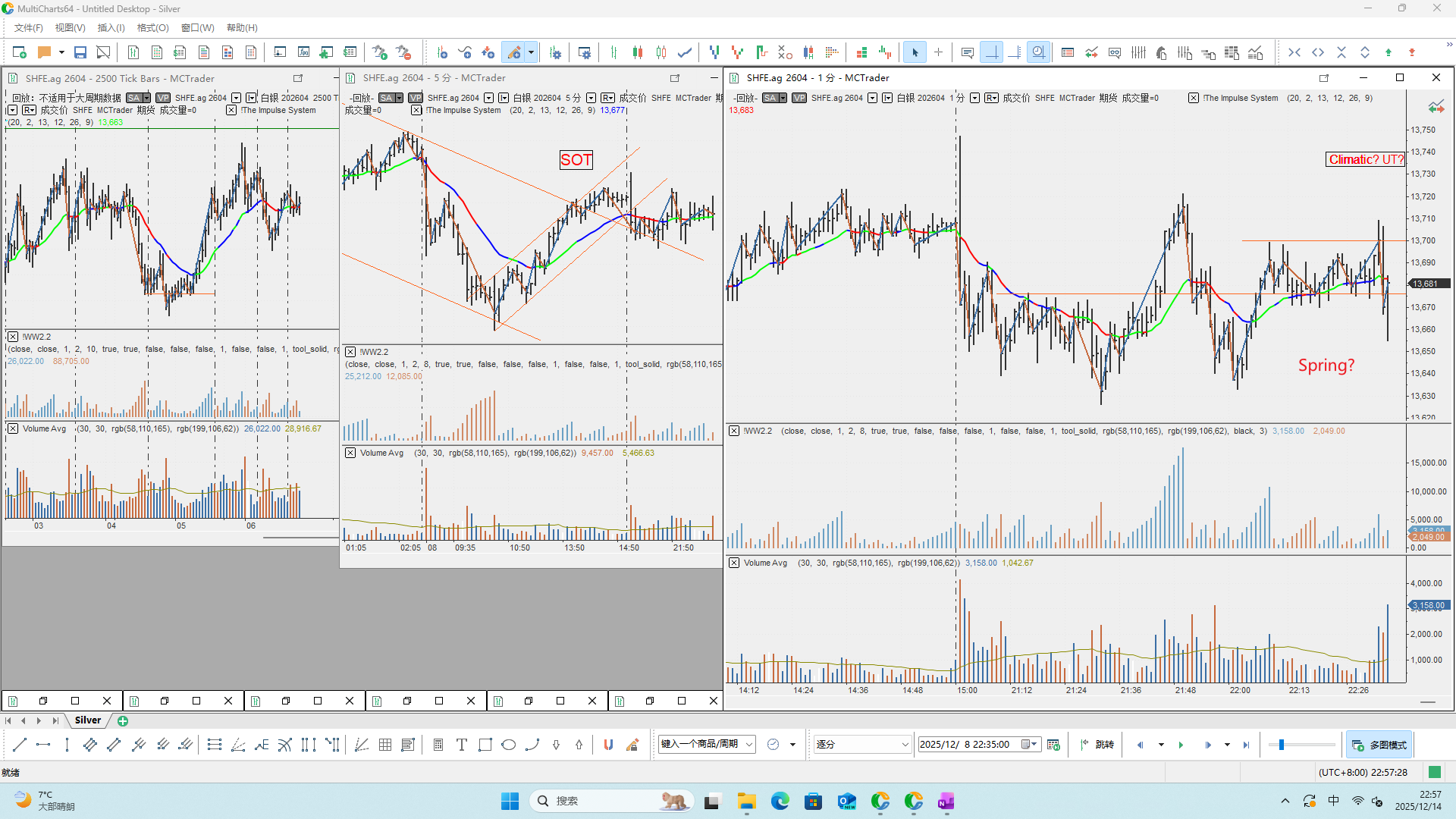Select the ellipse drawing tool
Image resolution: width=1456 pixels, height=819 pixels.
509,745
